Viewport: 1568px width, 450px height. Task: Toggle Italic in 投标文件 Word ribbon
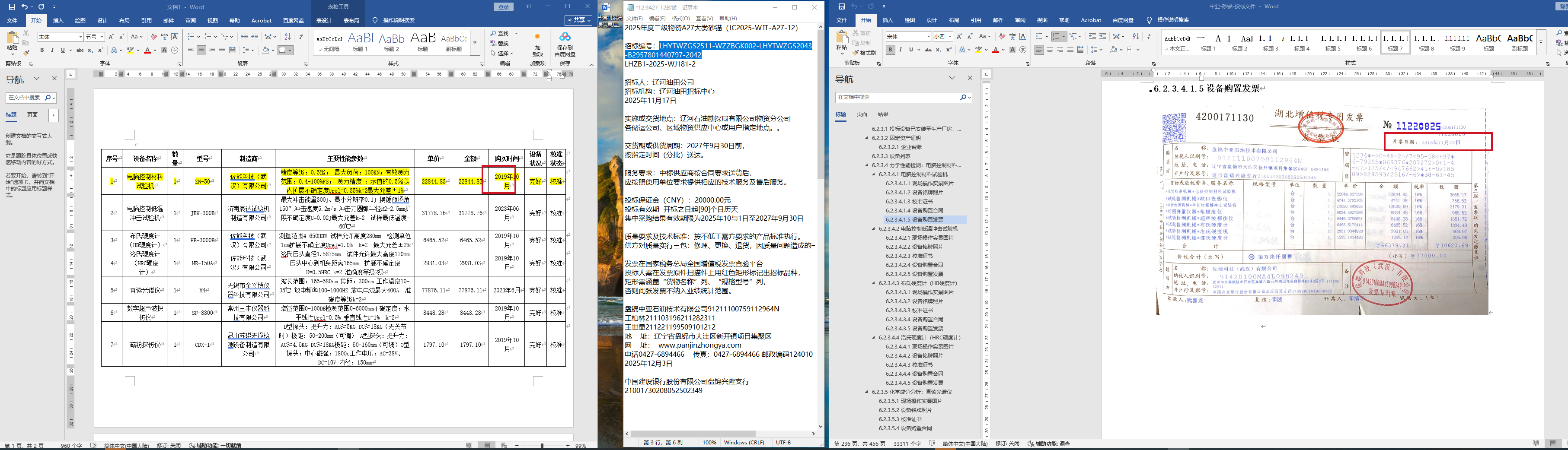901,50
